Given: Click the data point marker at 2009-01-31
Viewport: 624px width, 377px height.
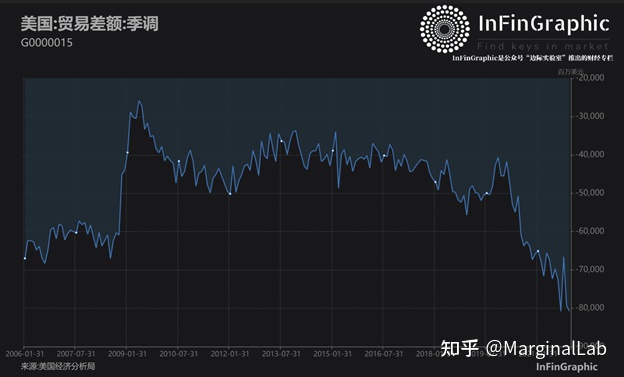Looking at the screenshot, I should point(127,152).
